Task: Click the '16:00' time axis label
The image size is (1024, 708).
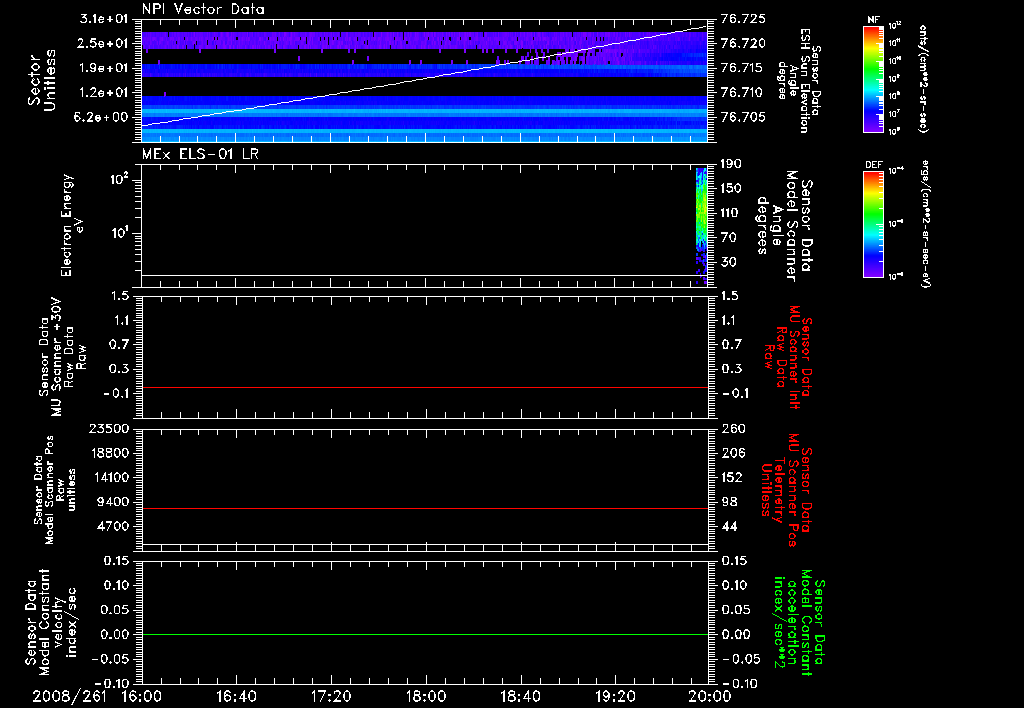Action: (142, 696)
